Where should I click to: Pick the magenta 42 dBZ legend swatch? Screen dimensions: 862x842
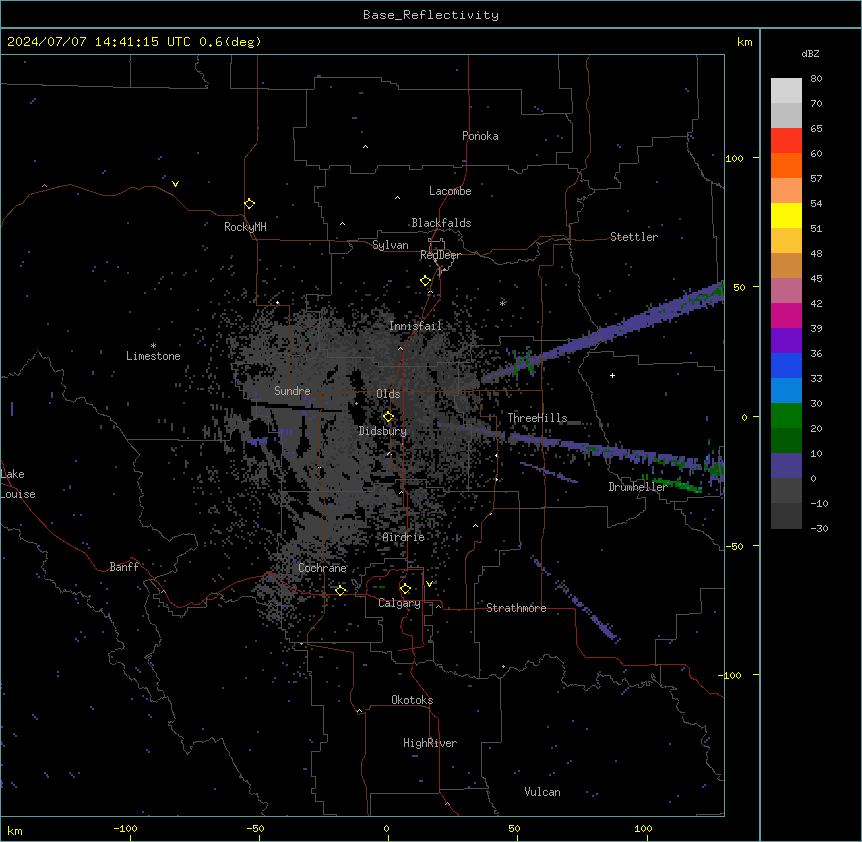click(786, 315)
